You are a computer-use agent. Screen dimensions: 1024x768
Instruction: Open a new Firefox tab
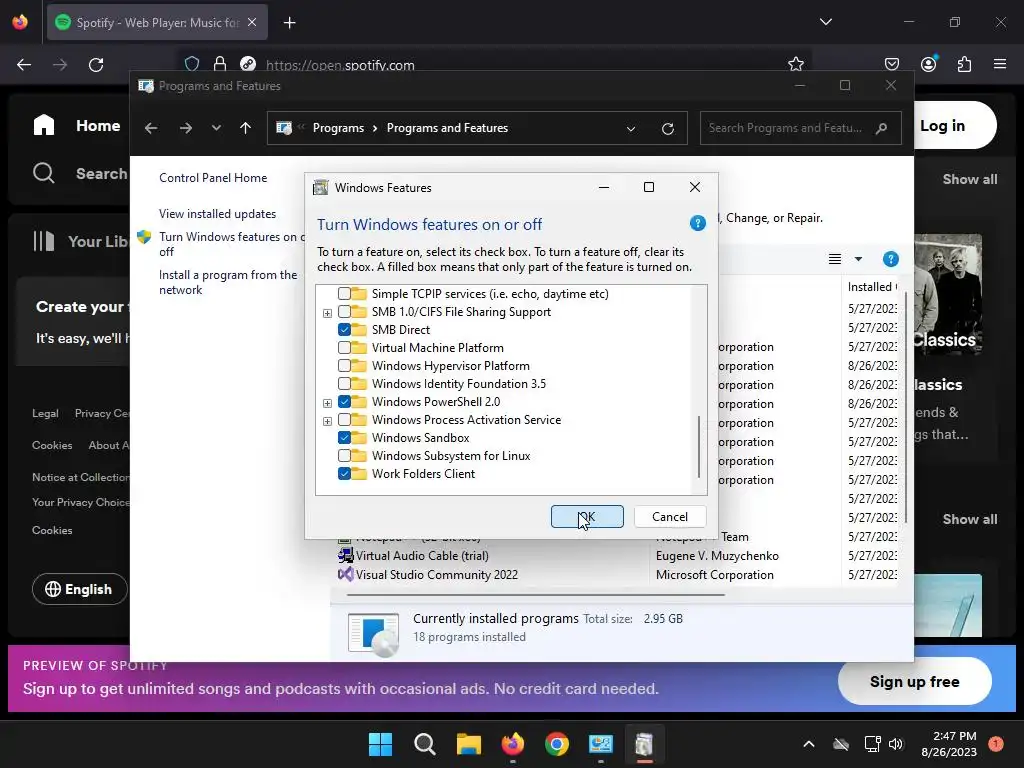[290, 23]
